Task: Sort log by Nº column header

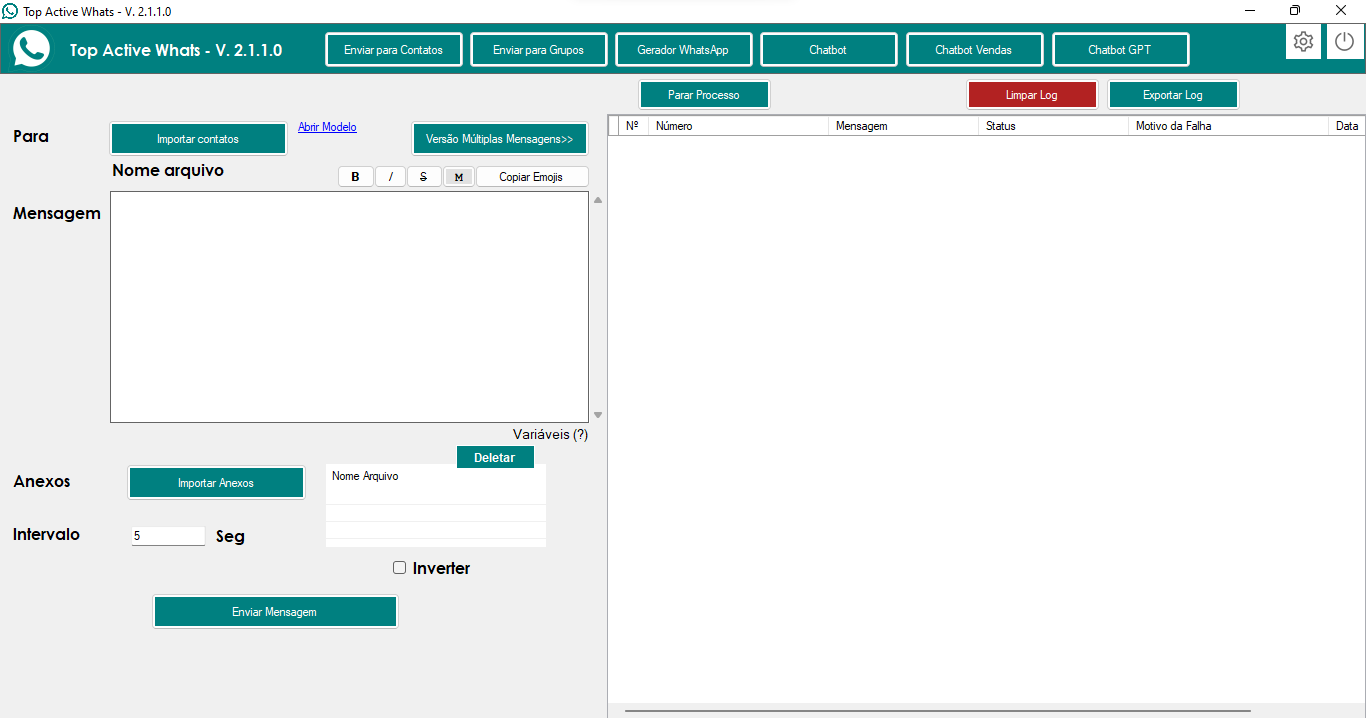Action: pos(632,126)
